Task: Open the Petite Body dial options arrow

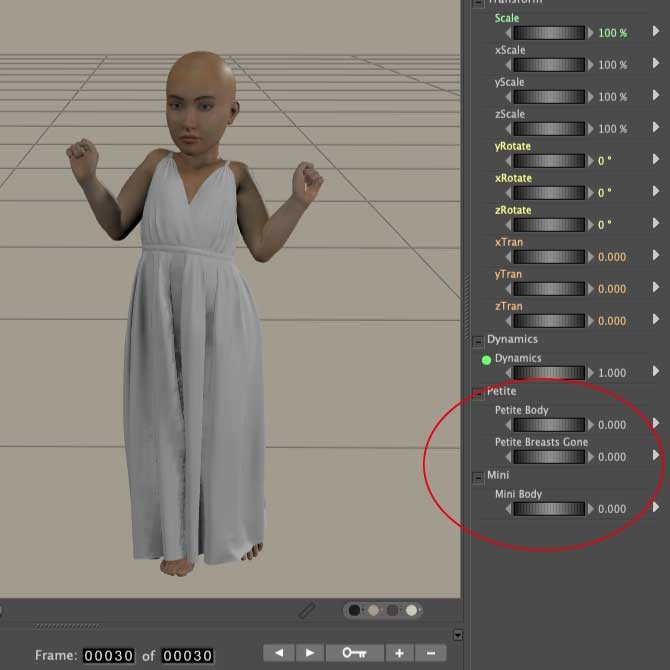Action: point(656,424)
